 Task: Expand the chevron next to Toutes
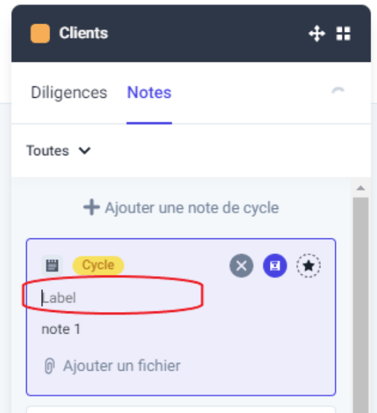point(85,151)
